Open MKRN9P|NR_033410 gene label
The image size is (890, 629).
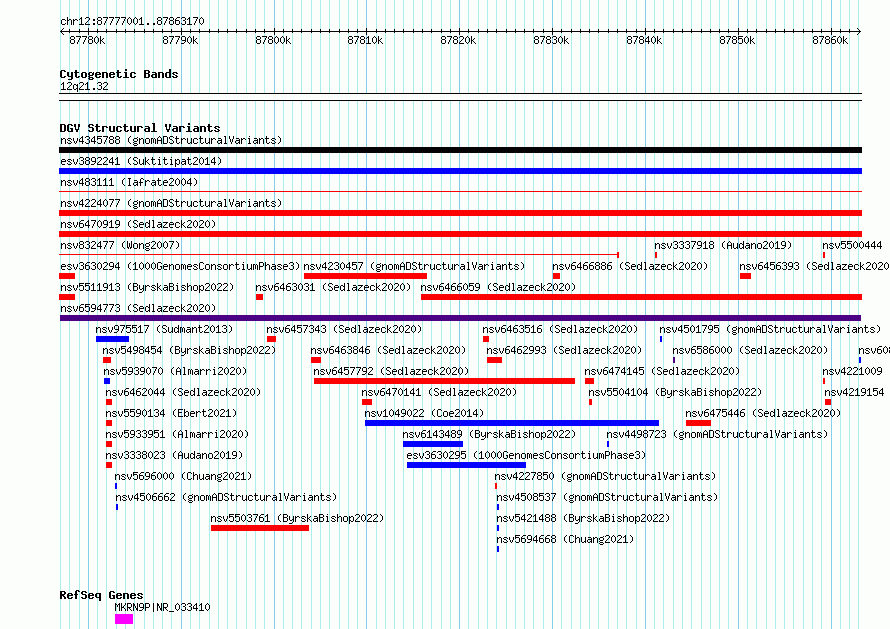[162, 607]
